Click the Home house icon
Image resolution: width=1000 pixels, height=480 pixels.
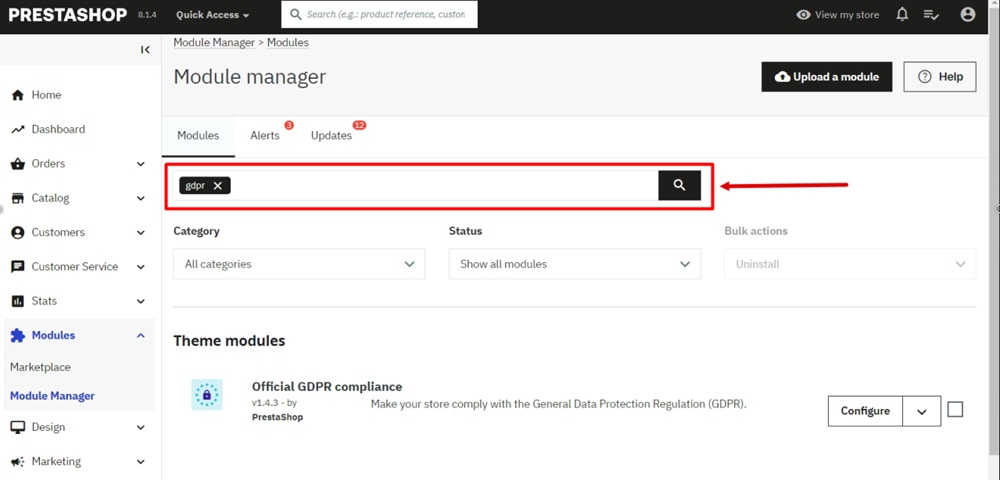pos(18,95)
